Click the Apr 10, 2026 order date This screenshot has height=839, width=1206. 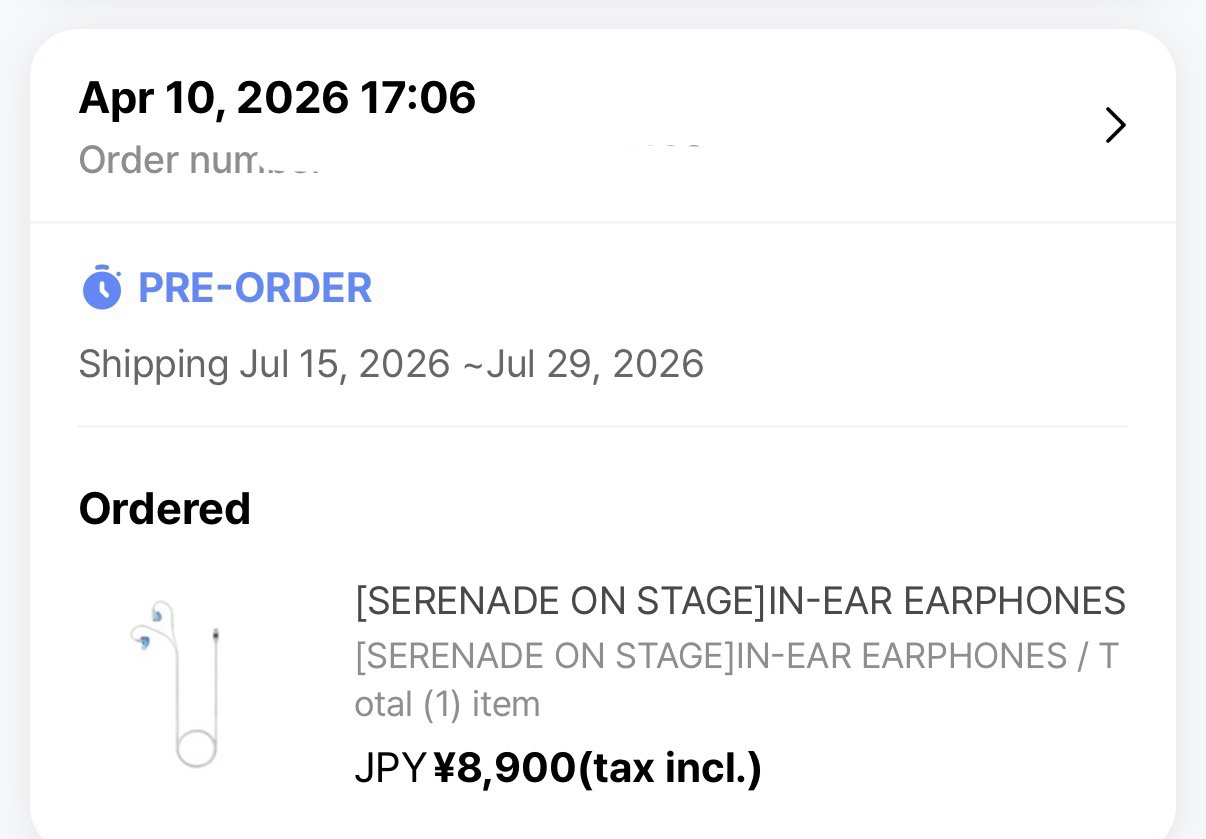point(213,98)
